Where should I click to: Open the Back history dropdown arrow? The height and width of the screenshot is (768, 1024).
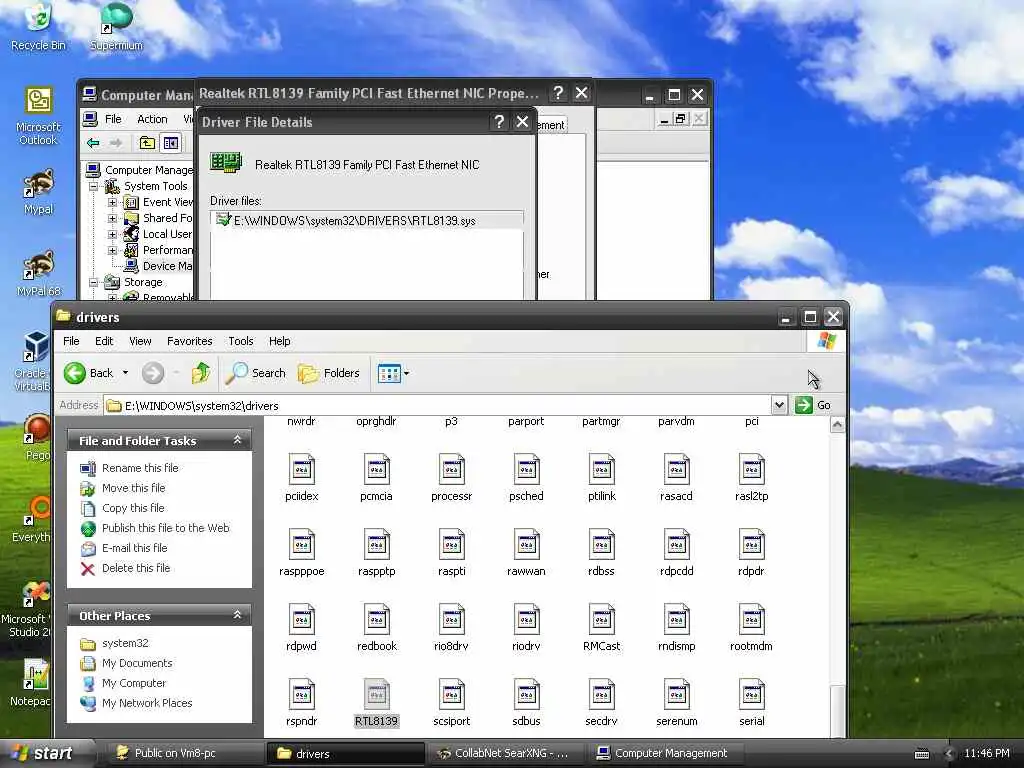click(x=125, y=373)
